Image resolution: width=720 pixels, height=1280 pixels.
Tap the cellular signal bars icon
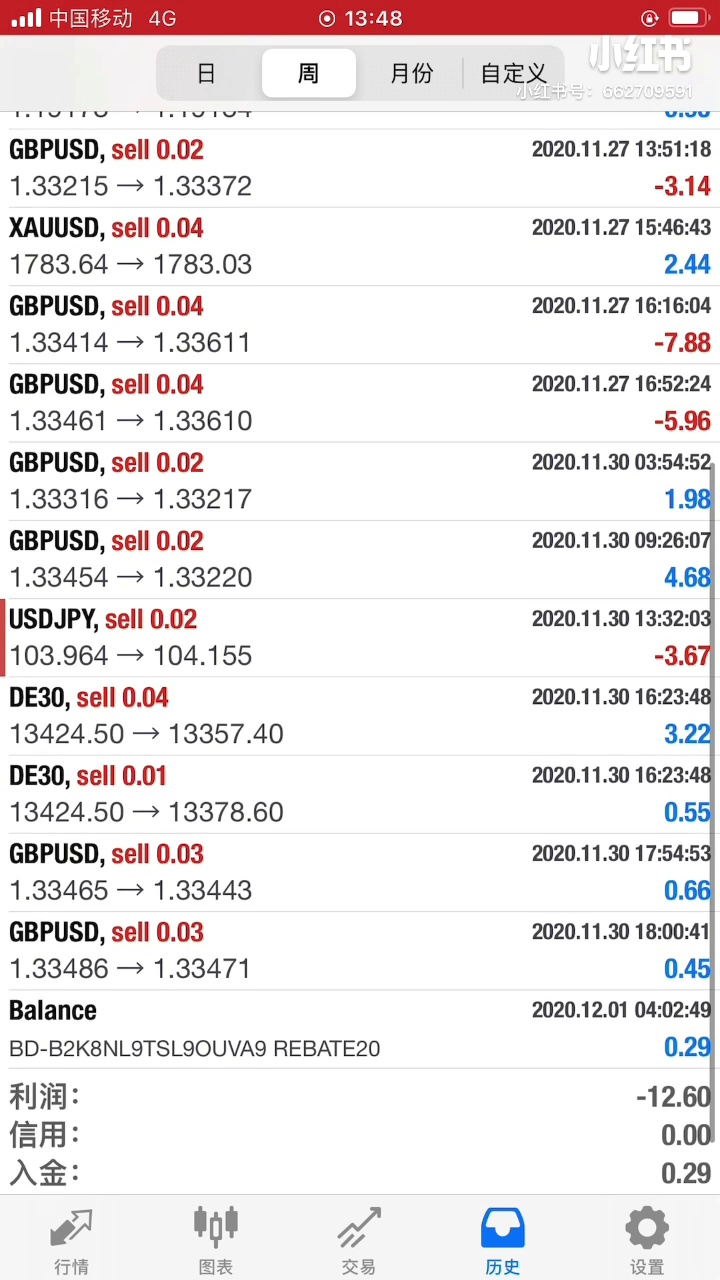pos(27,18)
